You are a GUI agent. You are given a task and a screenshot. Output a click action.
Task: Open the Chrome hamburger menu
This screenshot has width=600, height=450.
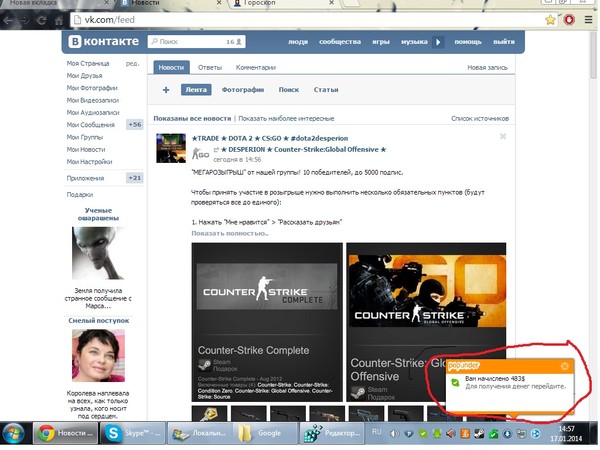[x=589, y=20]
